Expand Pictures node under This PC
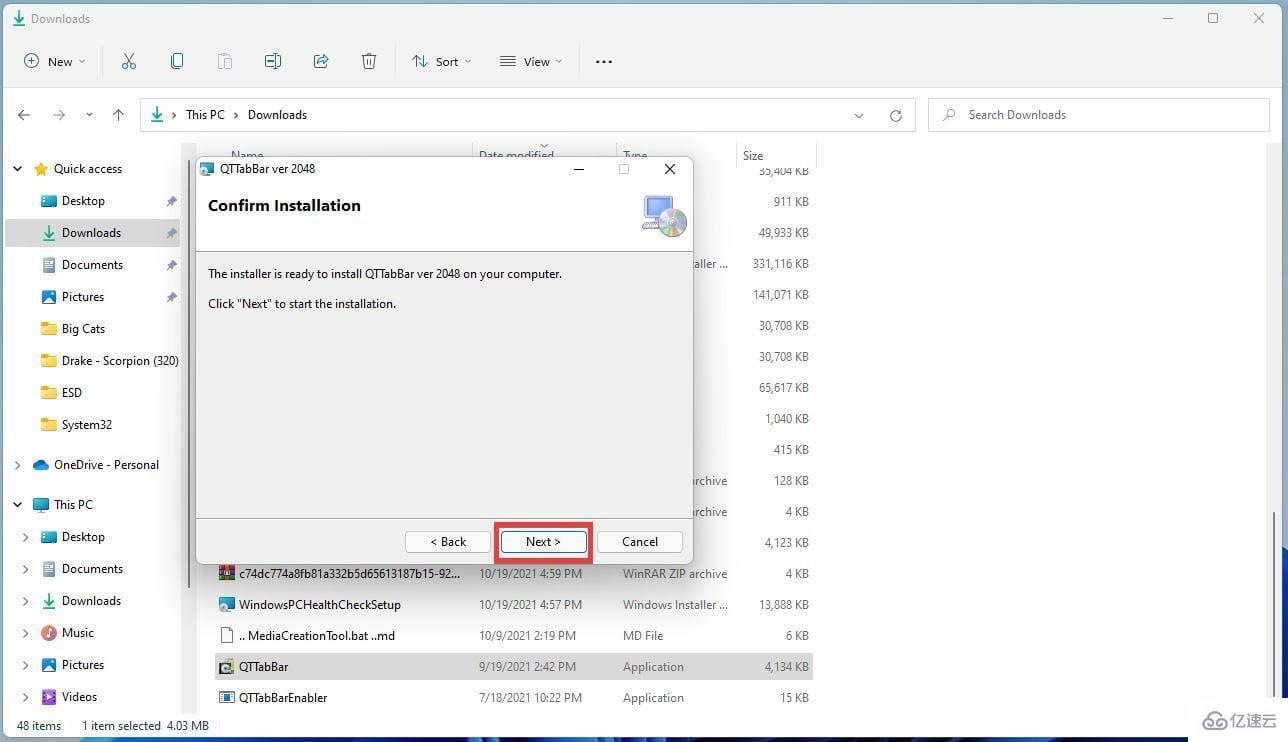This screenshot has height=742, width=1288. tap(25, 665)
